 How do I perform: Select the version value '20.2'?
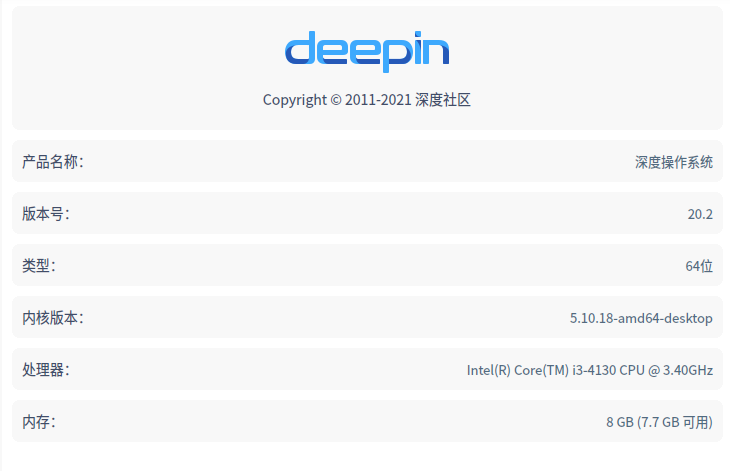(x=700, y=214)
